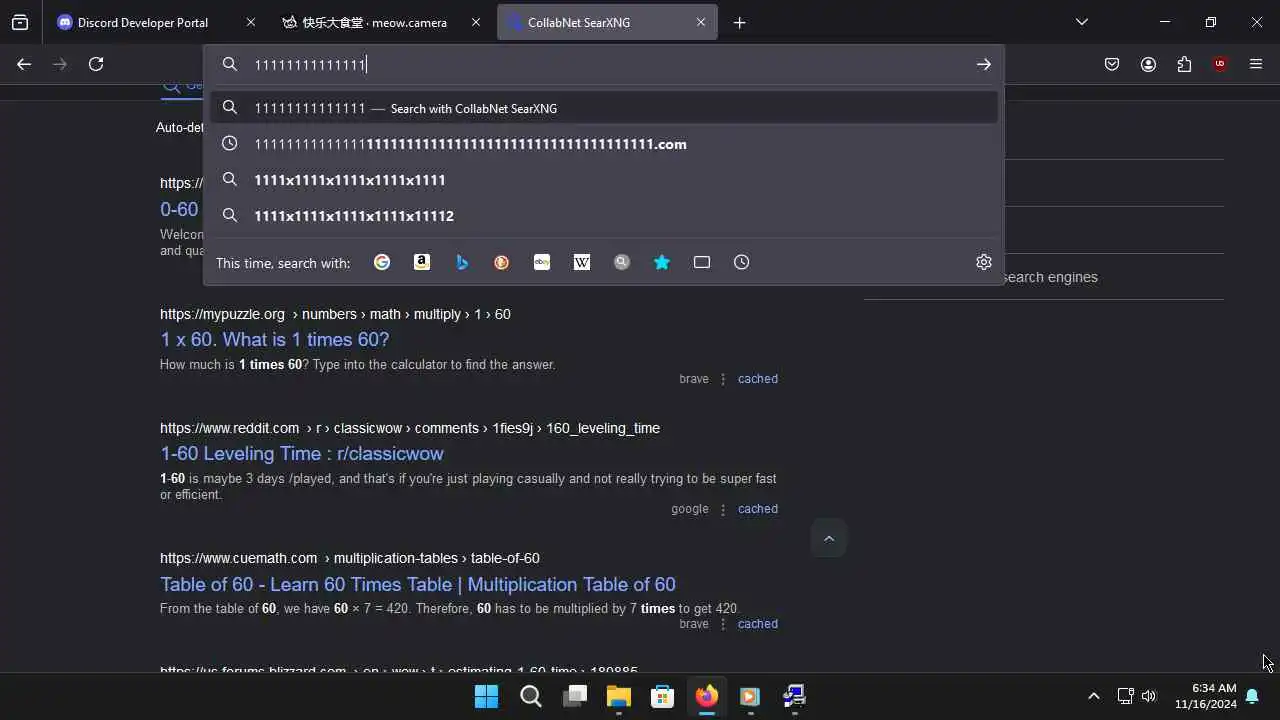
Task: Close the Discord Developer Portal tab
Action: (x=251, y=22)
